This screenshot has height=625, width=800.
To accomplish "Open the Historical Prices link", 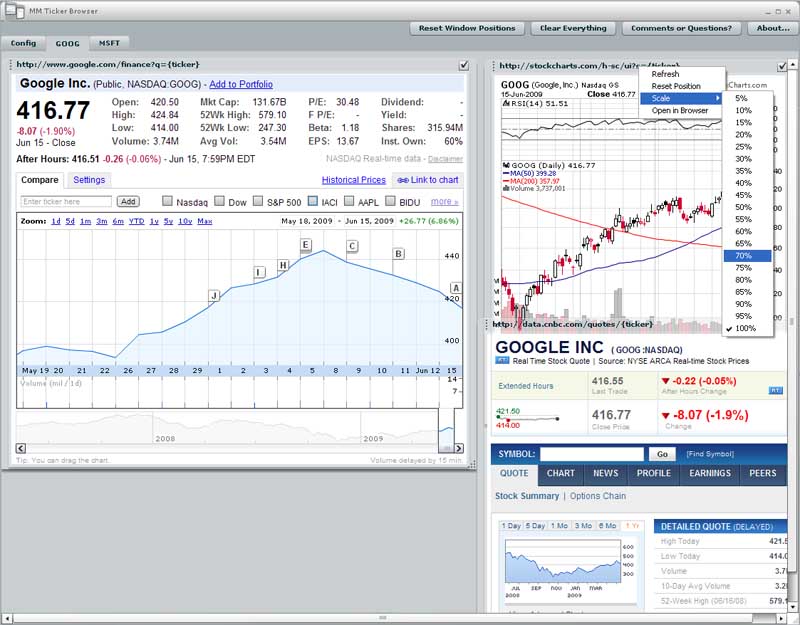I will pyautogui.click(x=354, y=180).
